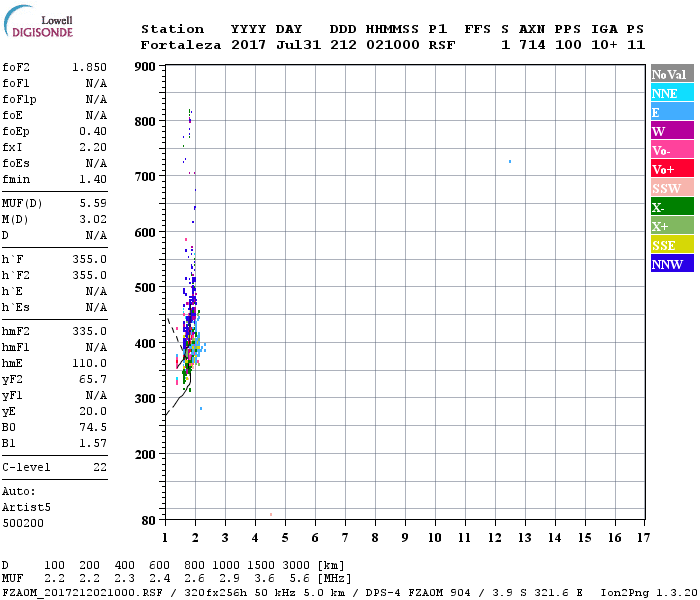The width and height of the screenshot is (700, 600).
Task: Click the isolated blue echo near 12.5 MHz
Action: (510, 161)
